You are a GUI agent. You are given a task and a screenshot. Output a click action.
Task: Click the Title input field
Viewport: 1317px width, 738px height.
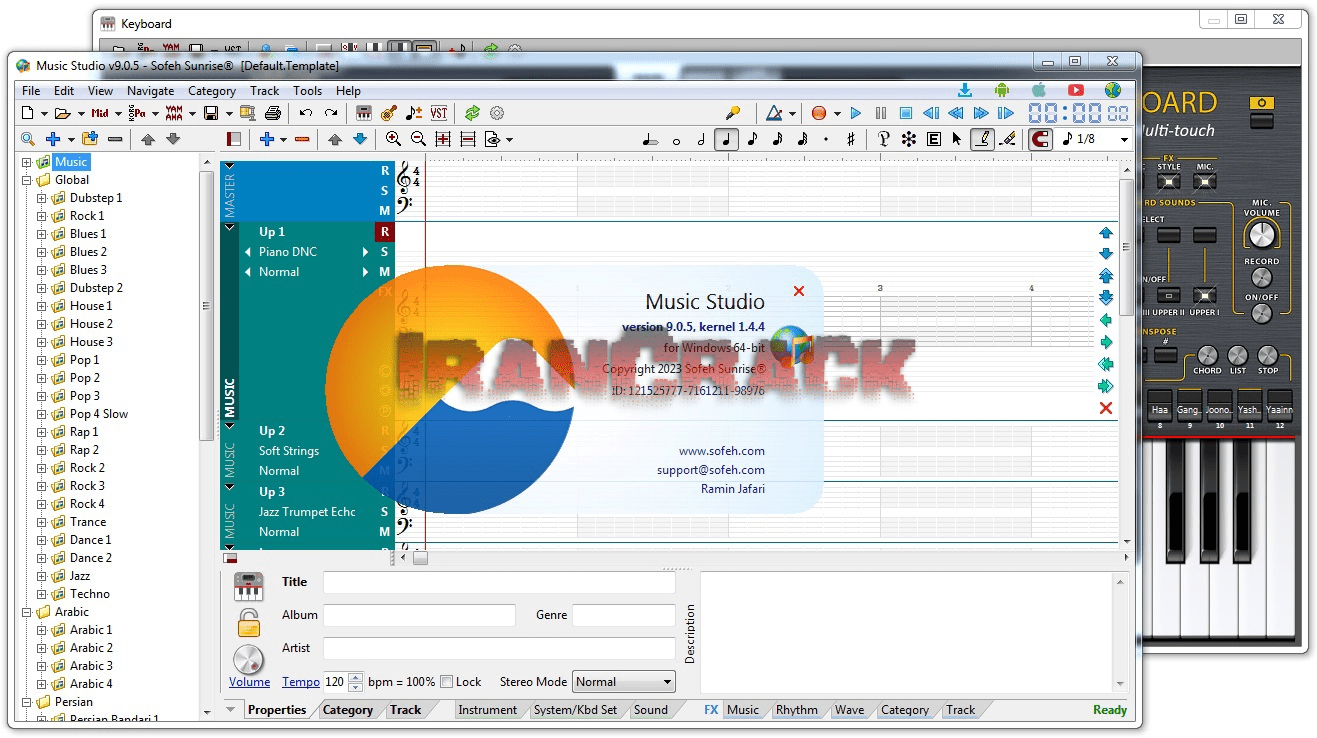pos(498,582)
